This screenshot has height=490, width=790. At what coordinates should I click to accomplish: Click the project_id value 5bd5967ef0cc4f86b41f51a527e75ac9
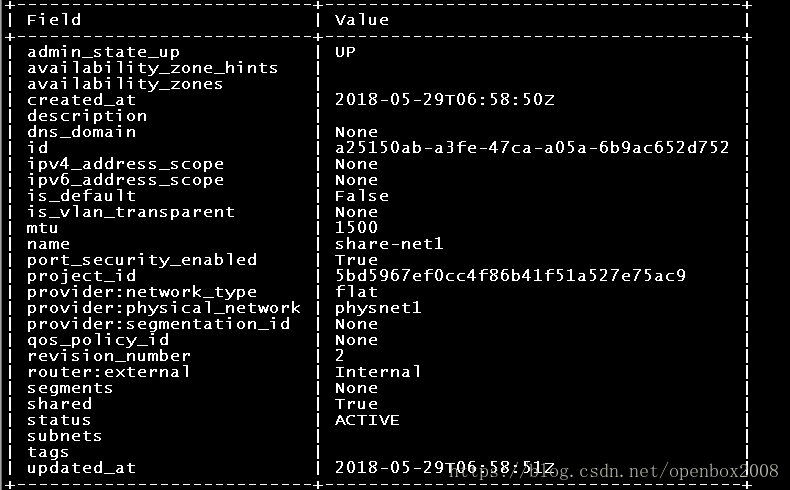coord(510,276)
